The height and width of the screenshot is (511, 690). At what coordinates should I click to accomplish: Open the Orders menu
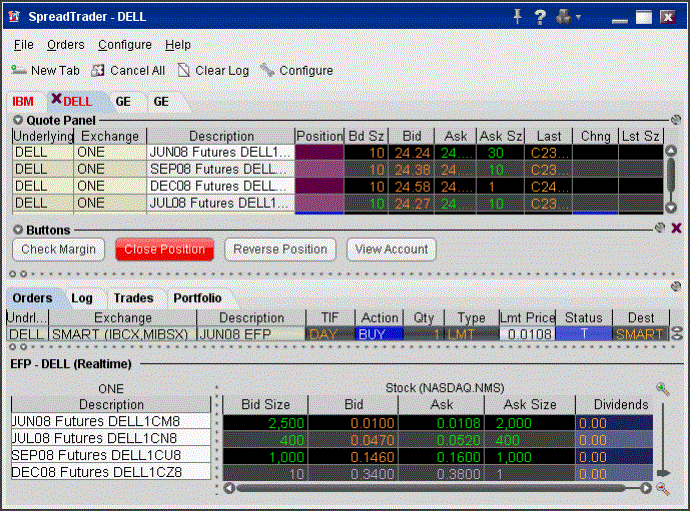click(66, 45)
